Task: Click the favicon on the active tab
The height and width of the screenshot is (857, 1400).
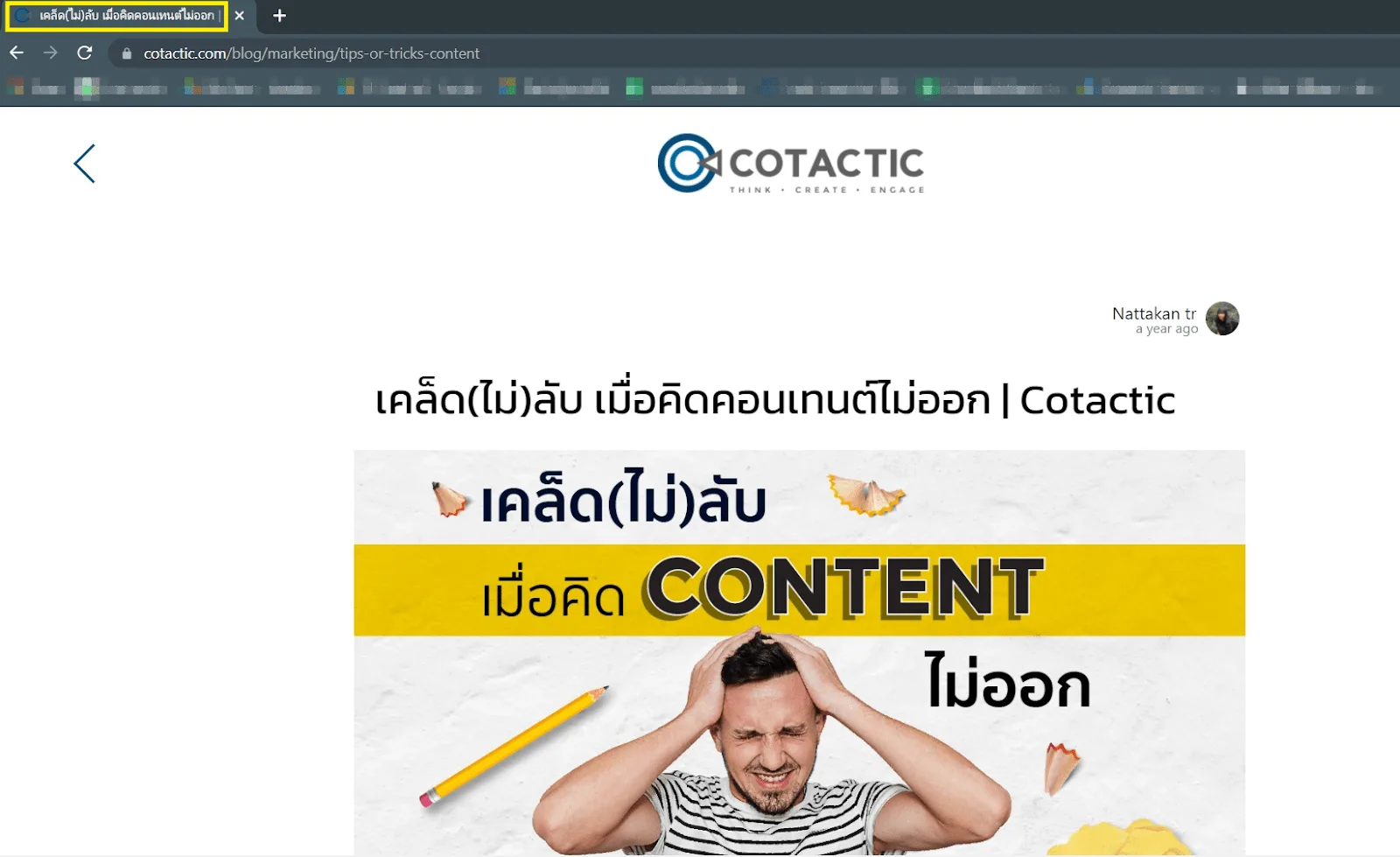Action: pos(21,15)
